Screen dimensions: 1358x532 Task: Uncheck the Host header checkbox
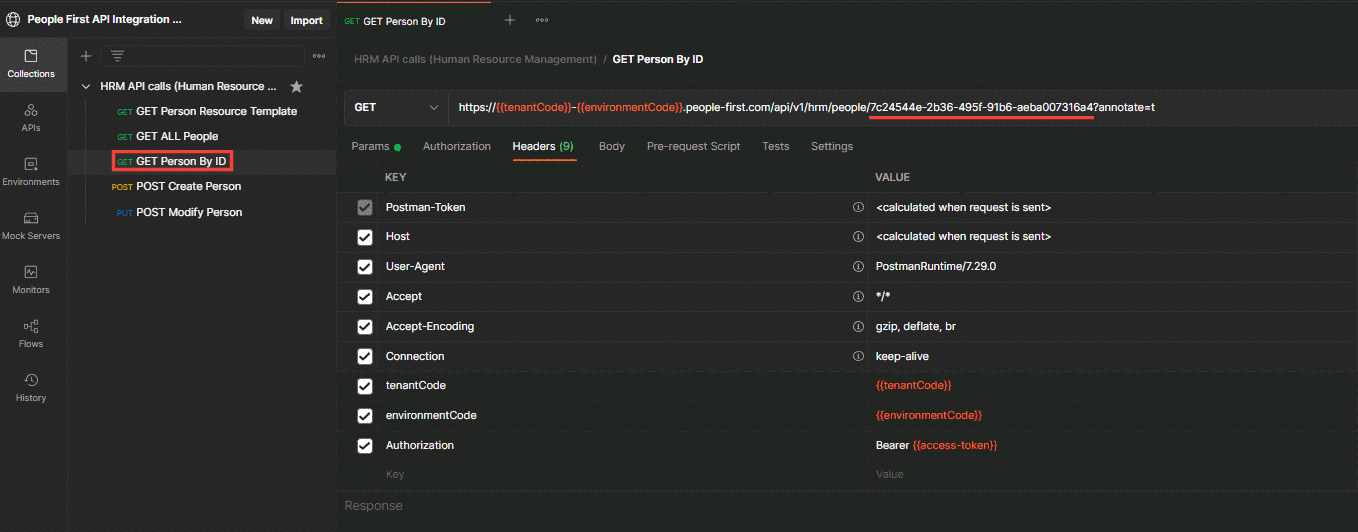(x=365, y=237)
